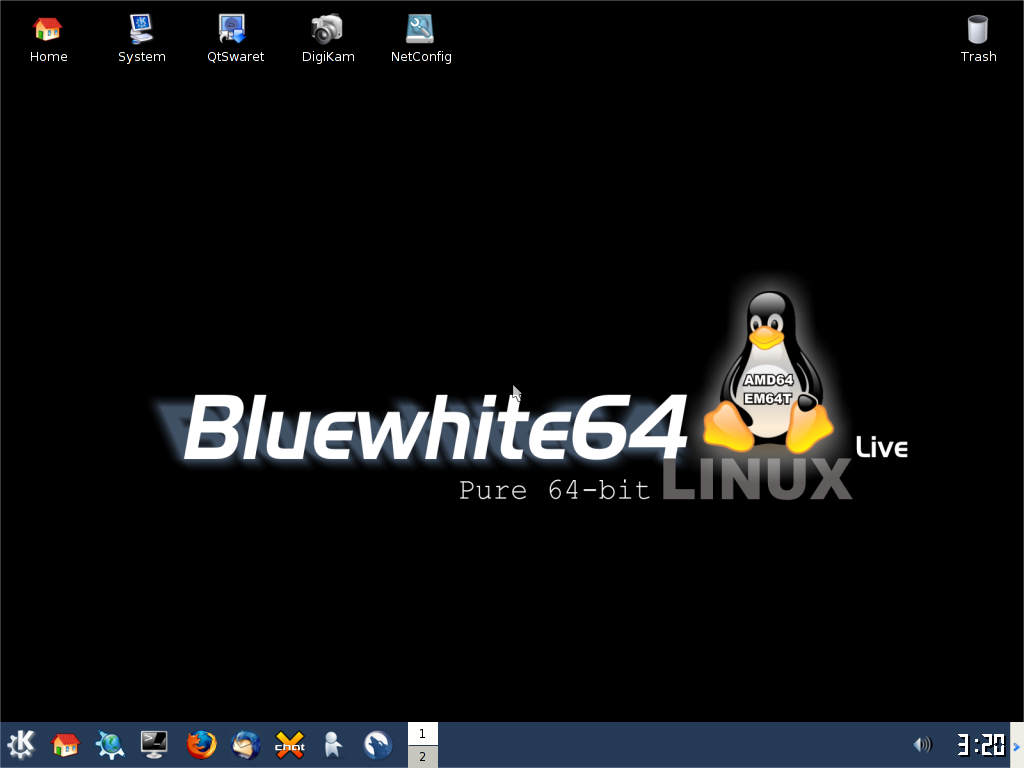Launch DigiKam from the desktop

point(328,39)
